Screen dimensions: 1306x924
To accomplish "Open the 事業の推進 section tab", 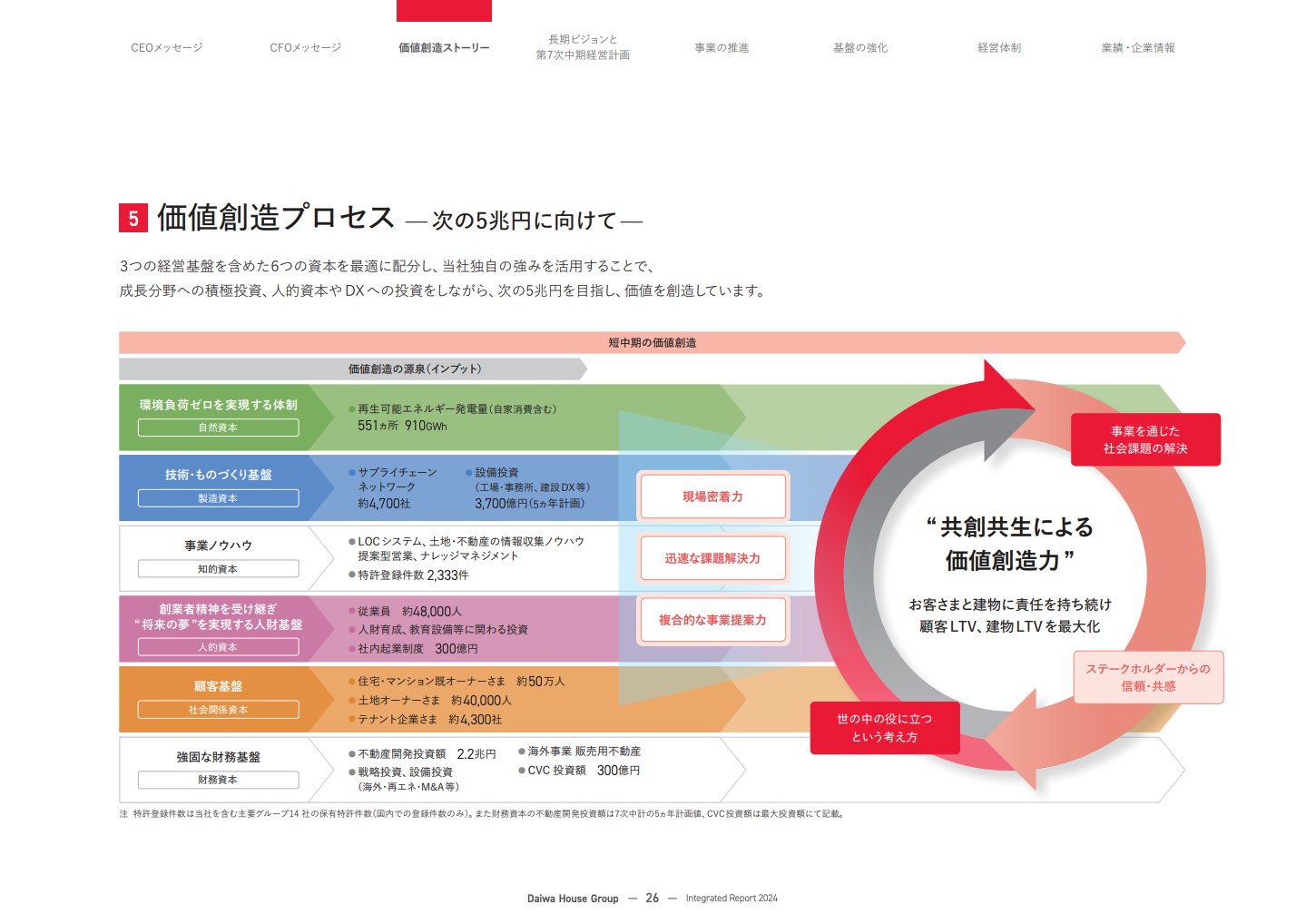I will [x=722, y=48].
